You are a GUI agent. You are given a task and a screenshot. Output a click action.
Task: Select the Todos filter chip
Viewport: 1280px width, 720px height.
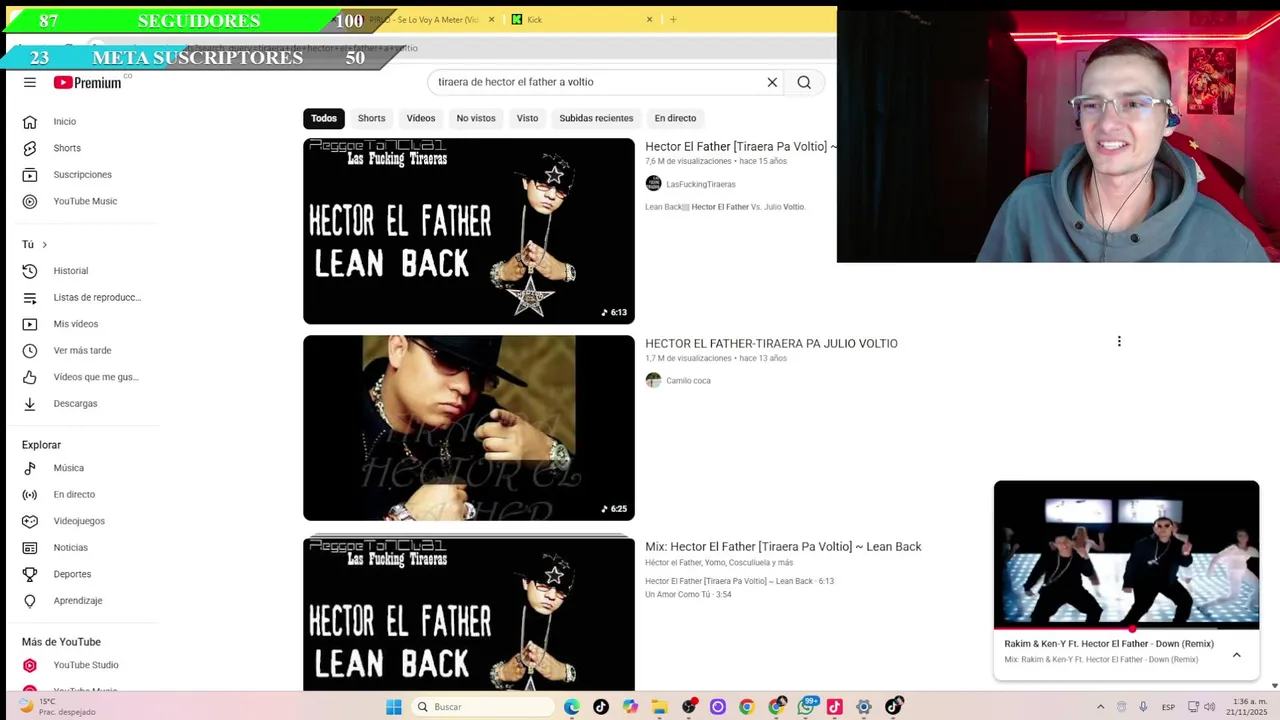324,118
